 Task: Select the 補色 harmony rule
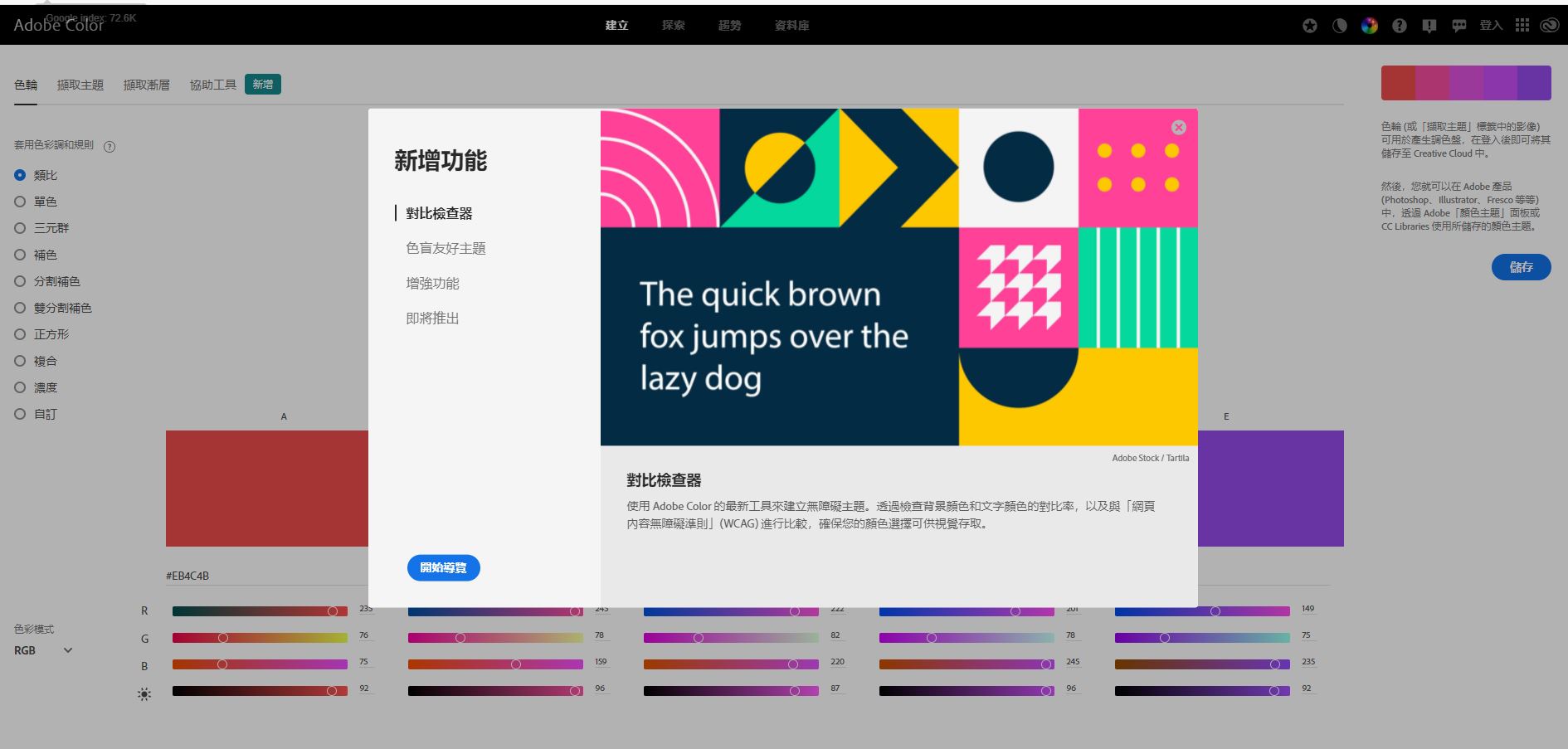point(36,255)
